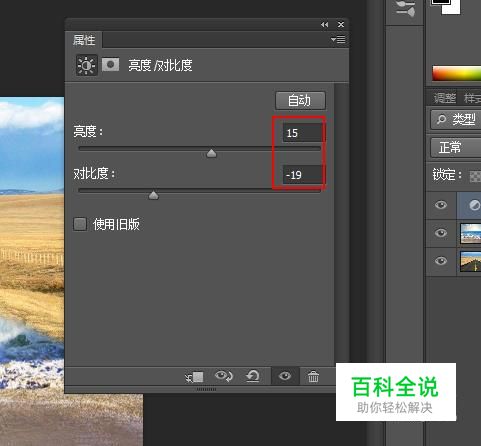The image size is (481, 446).
Task: Click the background color swatch at top
Action: [x=454, y=9]
